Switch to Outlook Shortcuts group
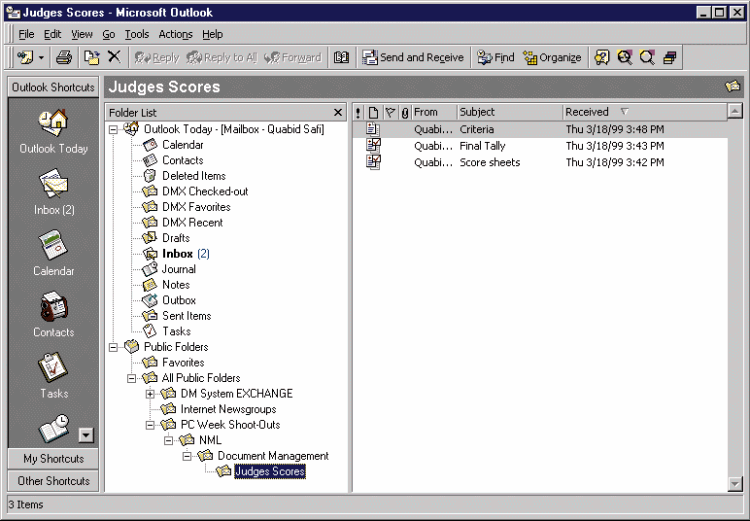This screenshot has height=521, width=750. click(x=53, y=87)
